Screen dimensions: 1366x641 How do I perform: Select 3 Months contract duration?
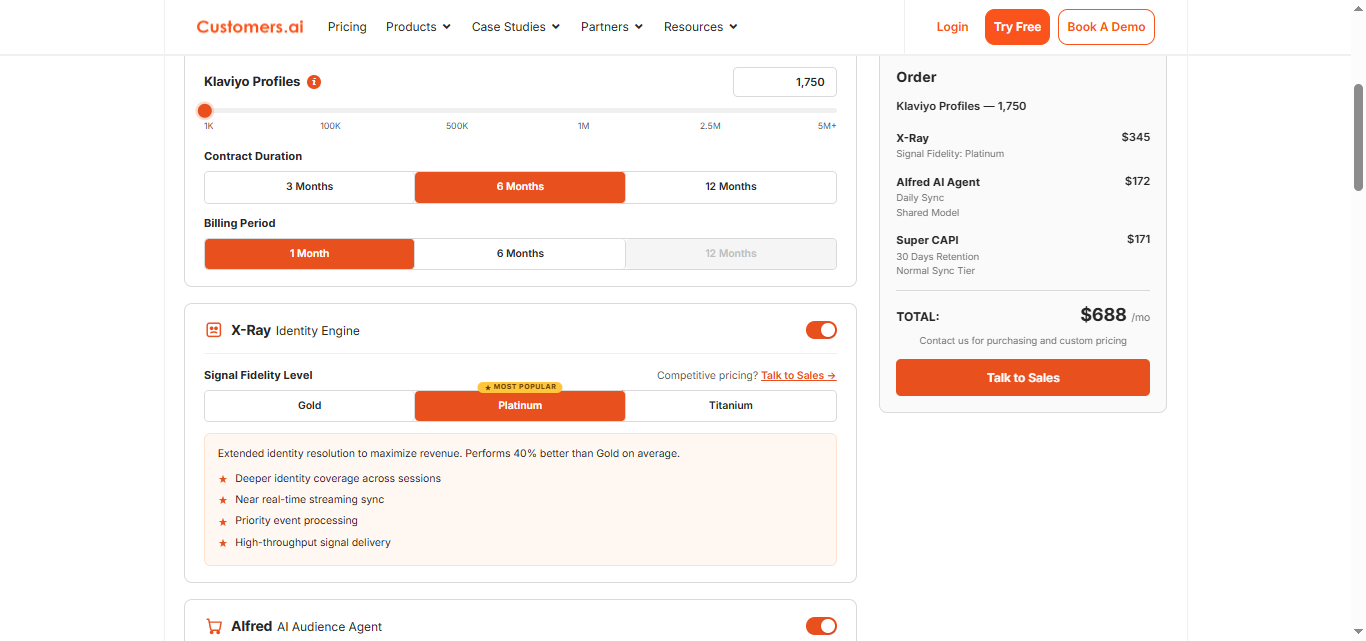310,187
